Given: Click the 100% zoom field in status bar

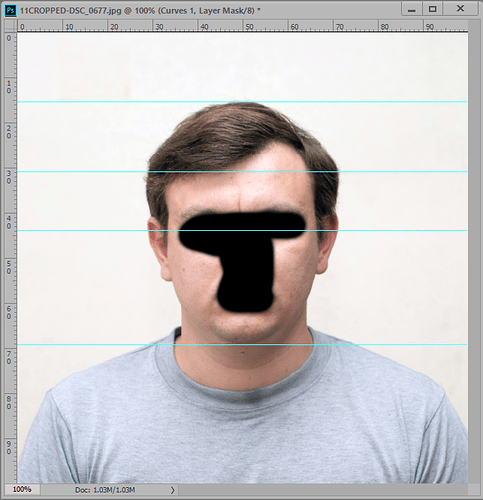Looking at the screenshot, I should click(x=22, y=489).
